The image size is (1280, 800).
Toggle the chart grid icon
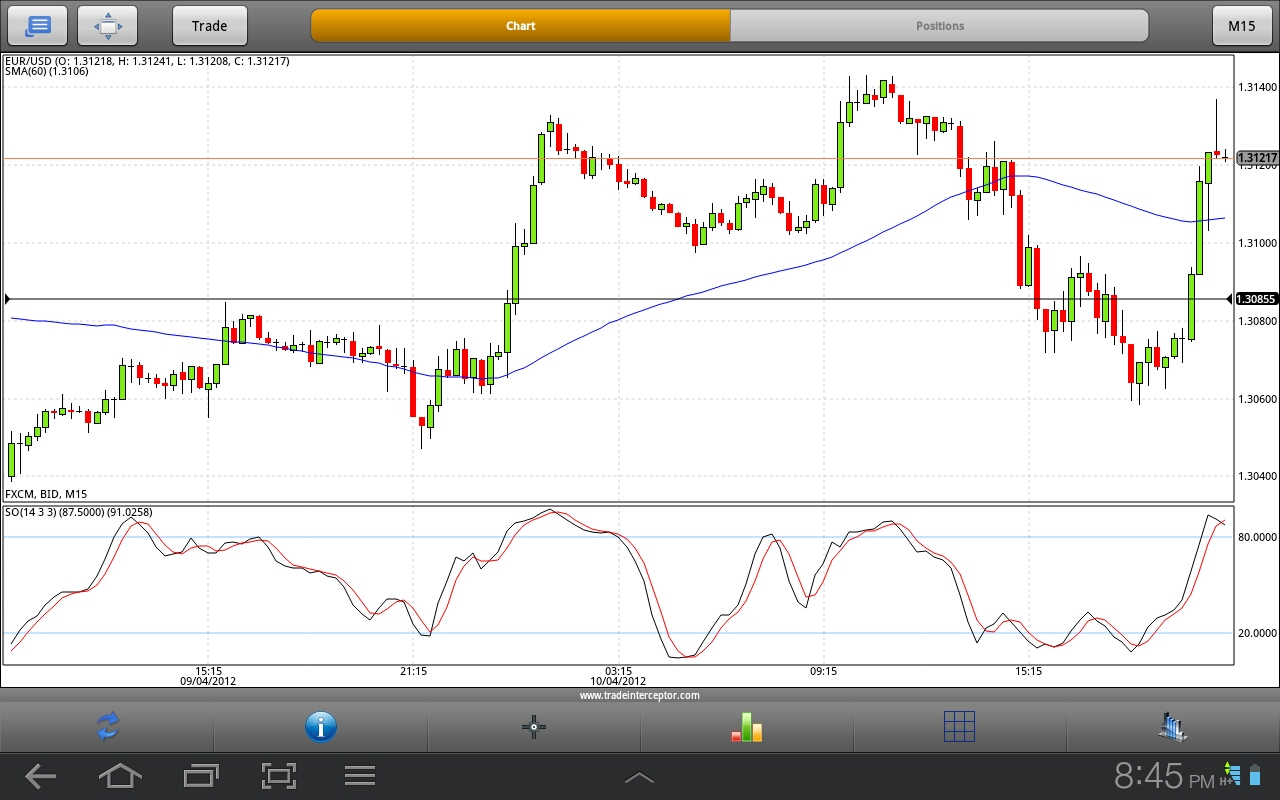[x=959, y=727]
